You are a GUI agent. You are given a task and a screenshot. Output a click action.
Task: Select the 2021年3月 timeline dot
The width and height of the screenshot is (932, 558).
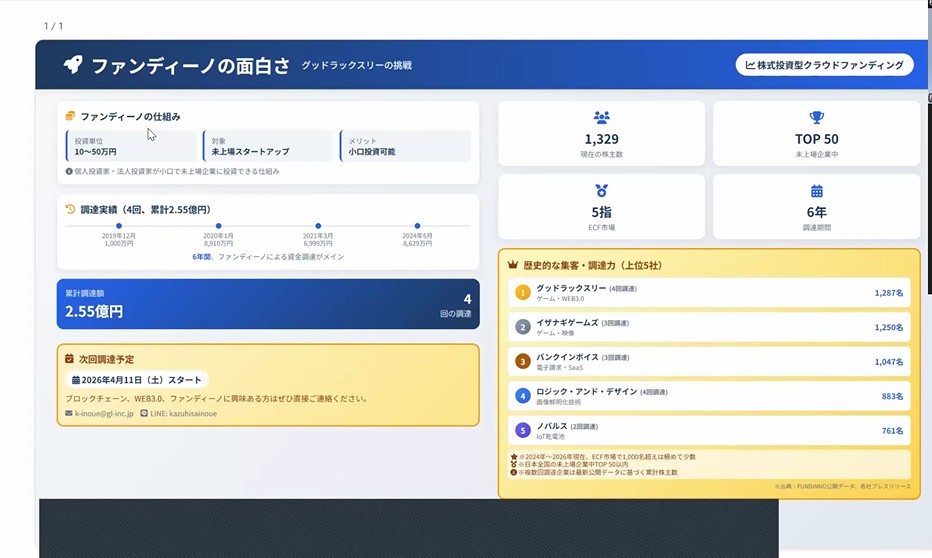[318, 226]
